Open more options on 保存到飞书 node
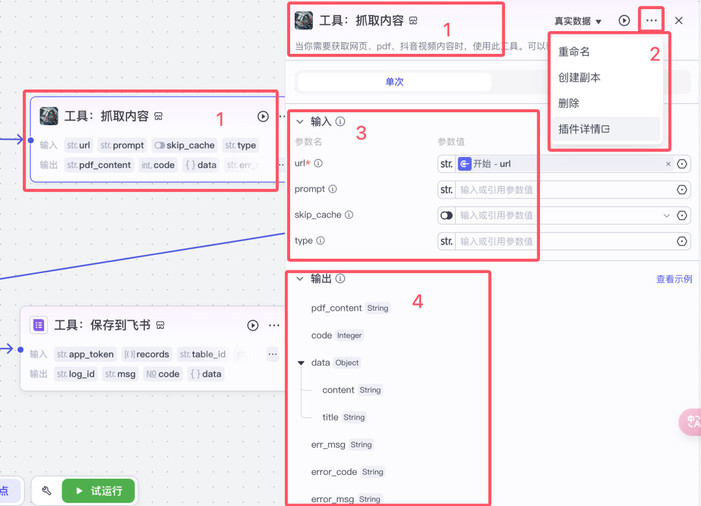The width and height of the screenshot is (701, 506). click(x=274, y=325)
